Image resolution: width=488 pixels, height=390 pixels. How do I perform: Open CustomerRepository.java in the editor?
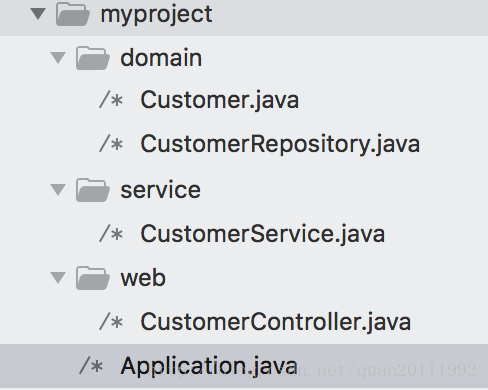[x=280, y=144]
